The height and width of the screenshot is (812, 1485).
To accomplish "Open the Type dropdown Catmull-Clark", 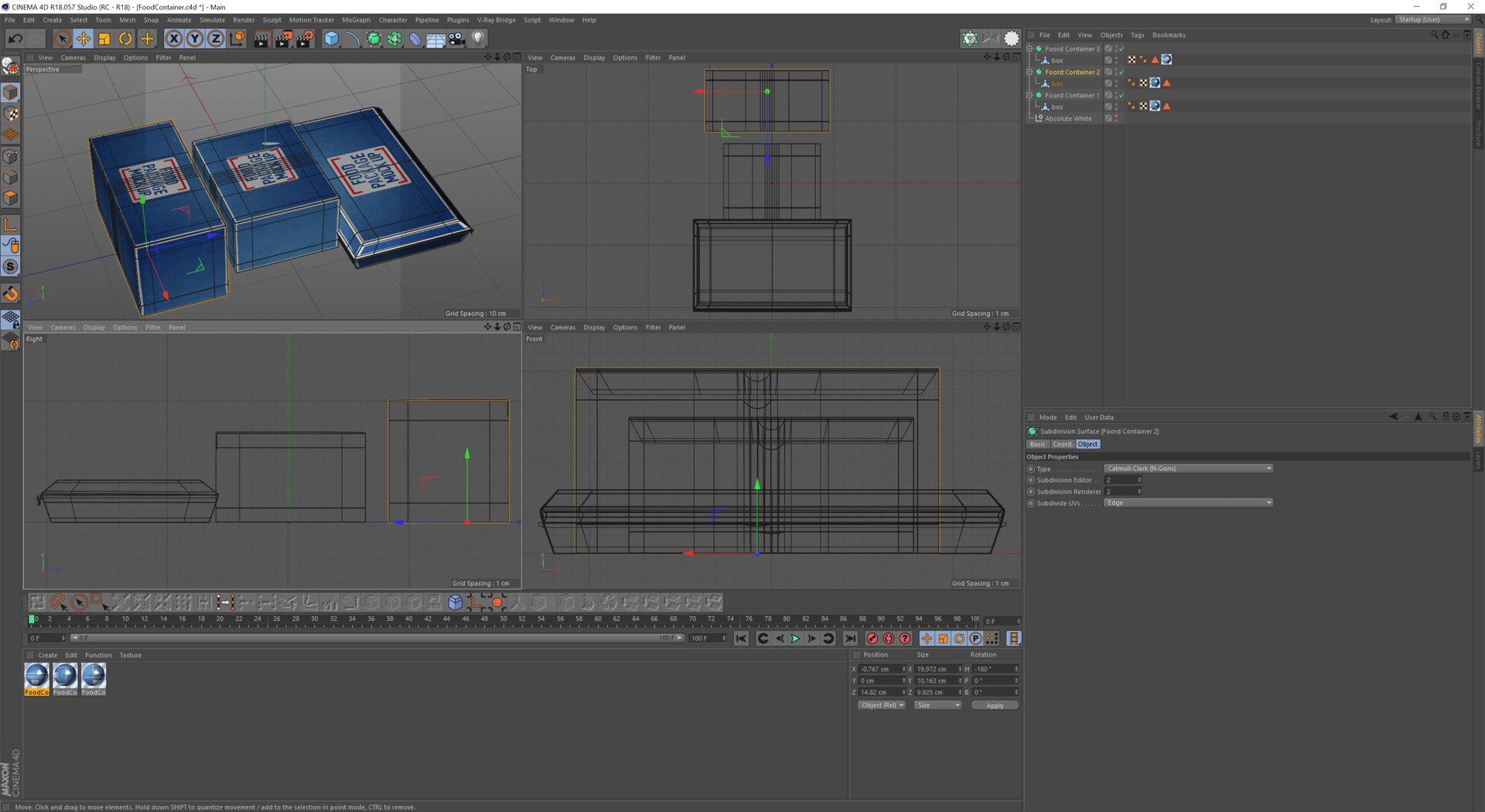I will coord(1188,469).
